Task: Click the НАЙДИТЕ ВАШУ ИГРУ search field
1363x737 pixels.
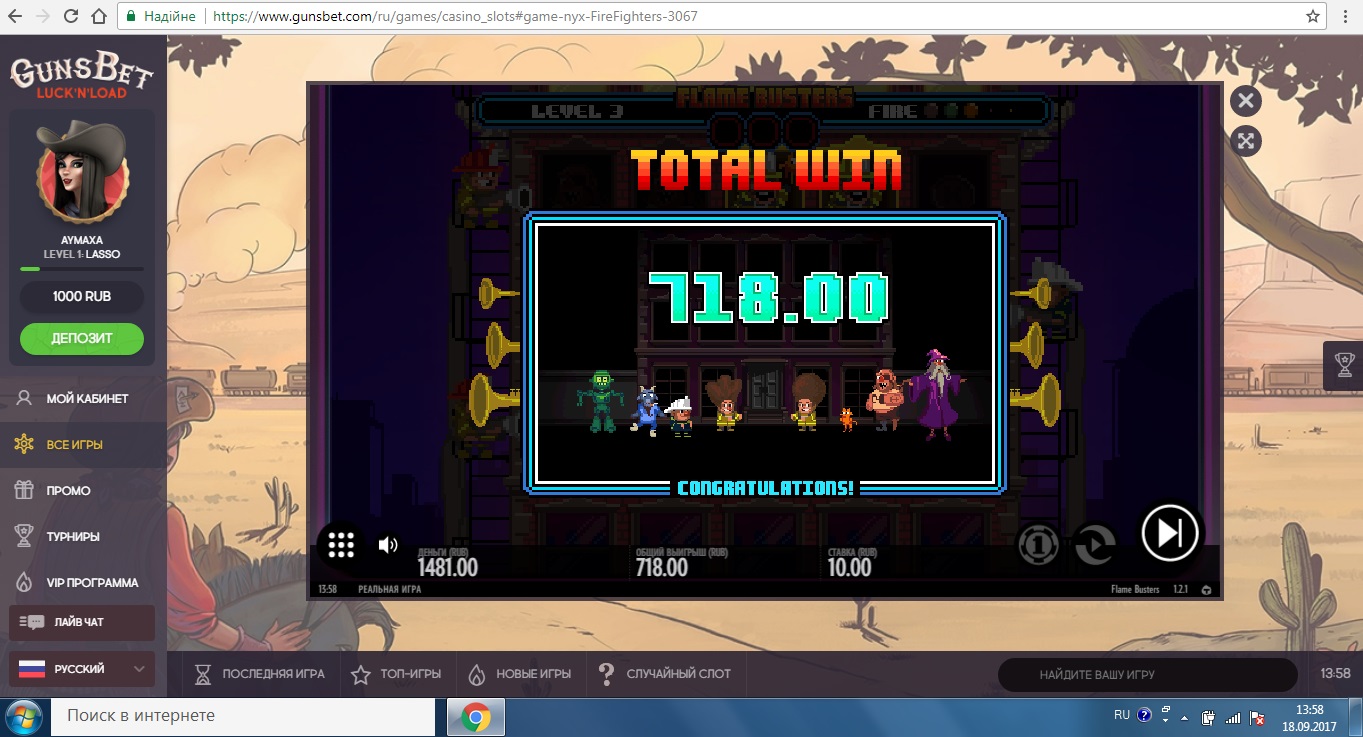Action: 1148,675
